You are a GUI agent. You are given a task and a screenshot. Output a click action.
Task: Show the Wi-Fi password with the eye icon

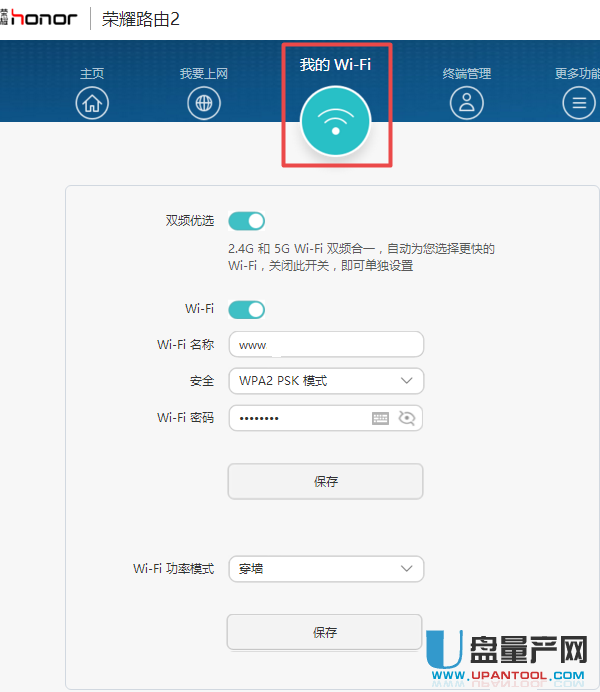tap(406, 418)
